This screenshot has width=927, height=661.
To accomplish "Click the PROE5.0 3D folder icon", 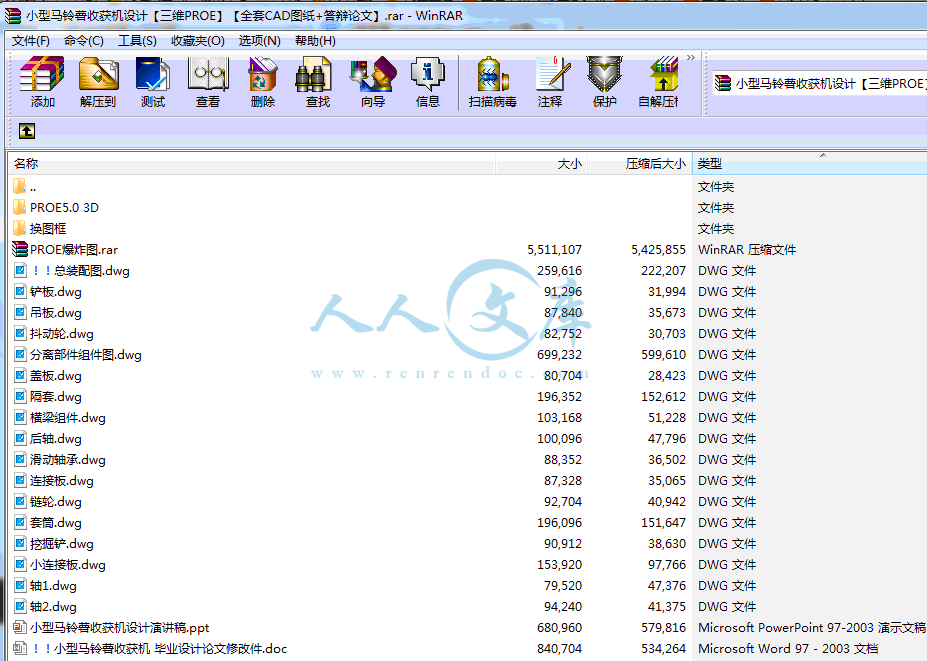I will click(x=20, y=208).
